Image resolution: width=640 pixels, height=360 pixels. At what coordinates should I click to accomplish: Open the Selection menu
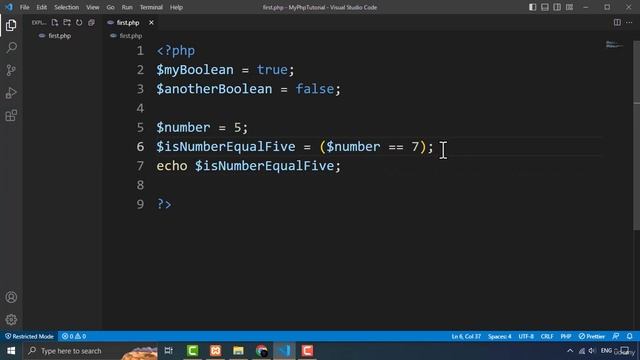(67, 7)
